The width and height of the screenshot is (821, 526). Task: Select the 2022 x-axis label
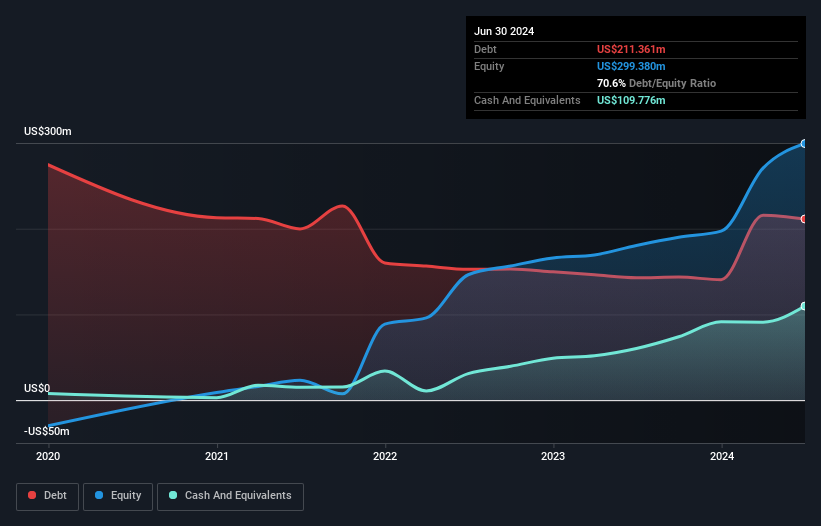pos(385,456)
